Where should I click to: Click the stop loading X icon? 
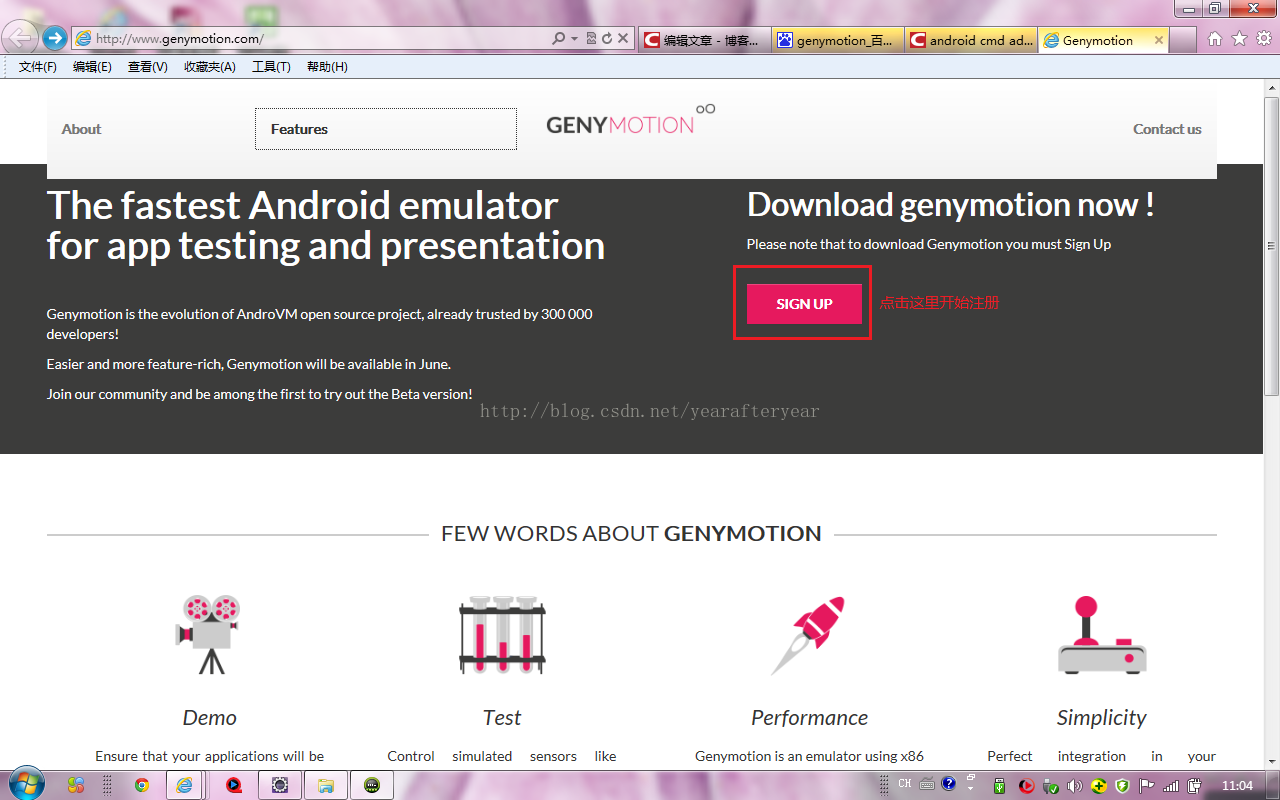coord(623,39)
